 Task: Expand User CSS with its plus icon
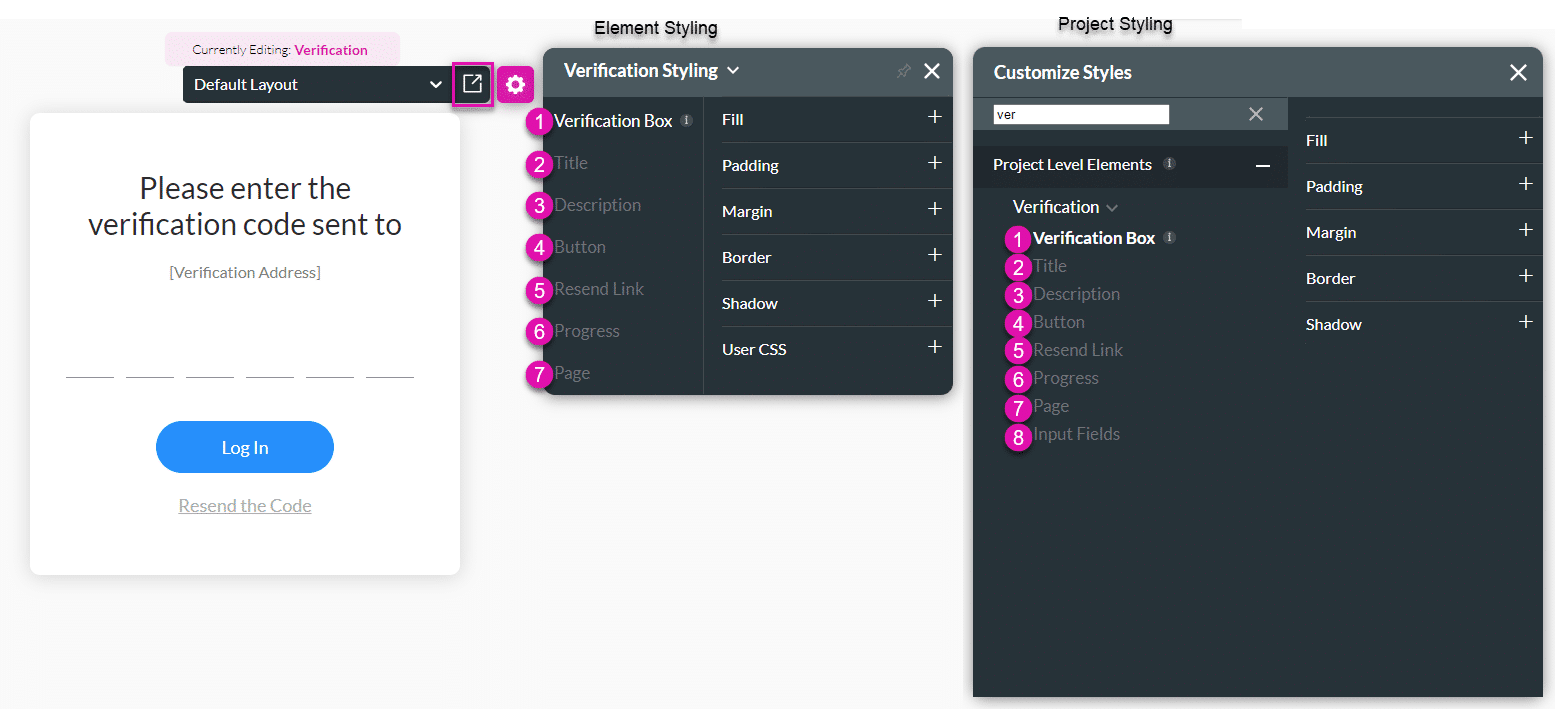pos(934,346)
